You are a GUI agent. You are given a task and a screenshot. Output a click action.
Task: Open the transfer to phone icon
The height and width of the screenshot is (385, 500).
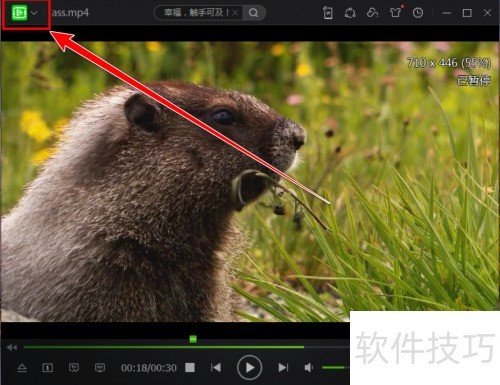[328, 13]
